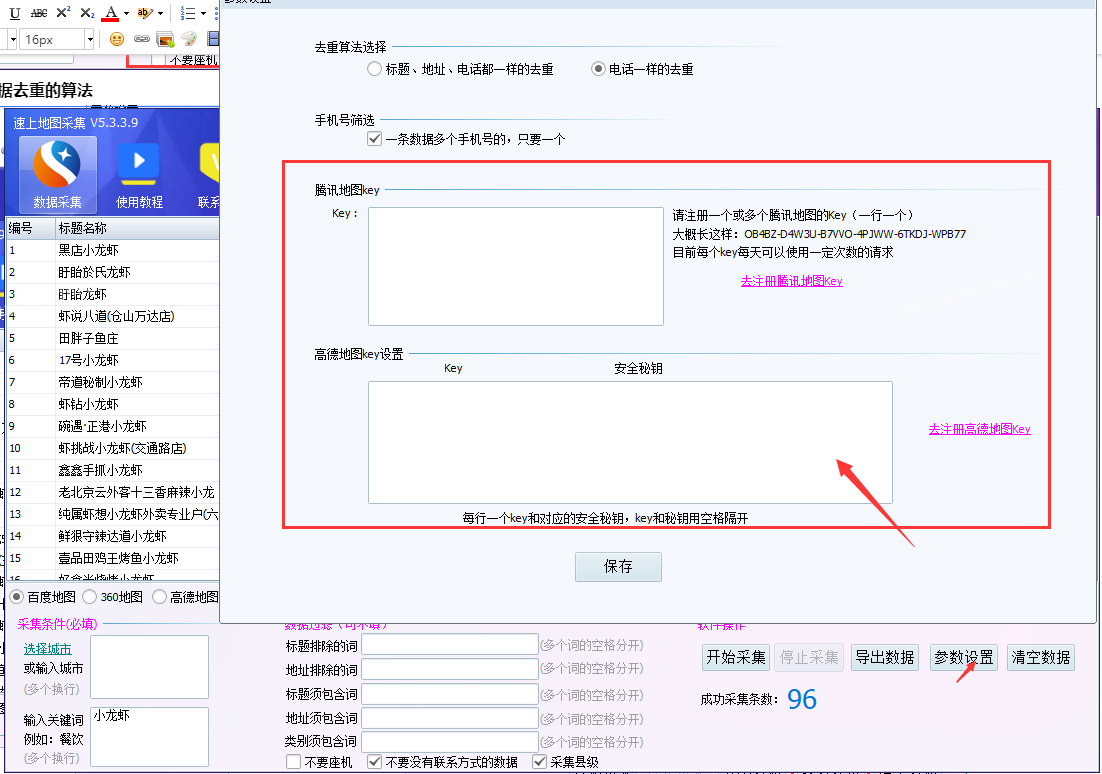Insert a numbered list
1102x774 pixels.
pos(188,13)
